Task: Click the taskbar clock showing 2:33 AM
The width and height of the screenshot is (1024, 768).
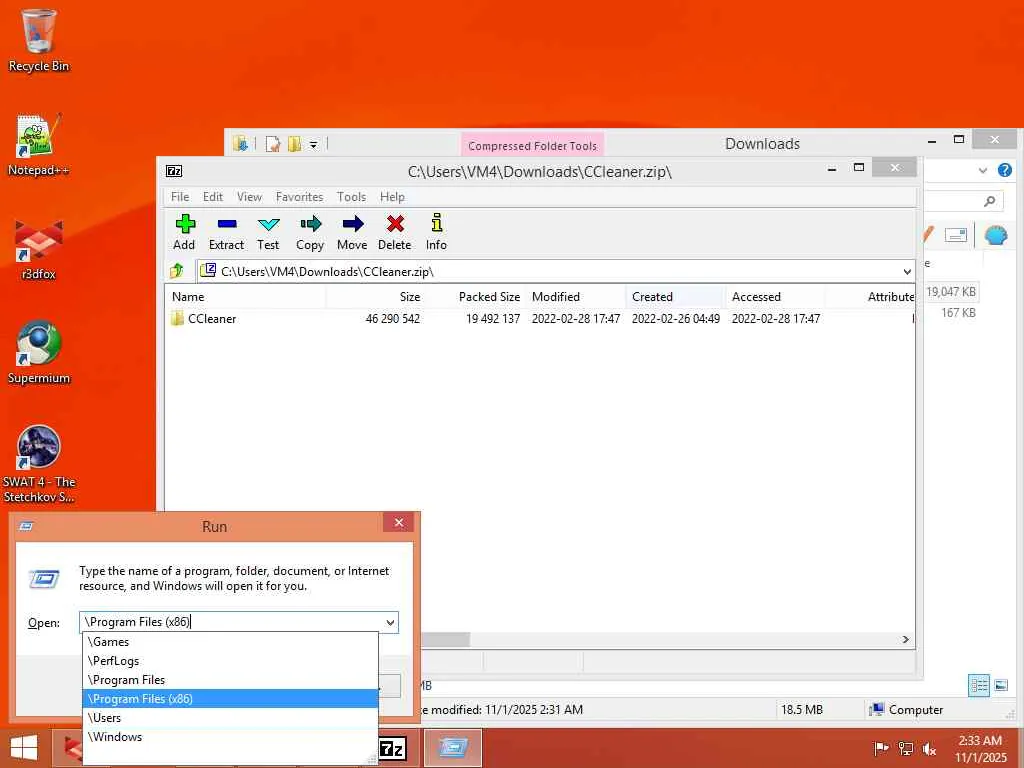Action: click(x=980, y=748)
